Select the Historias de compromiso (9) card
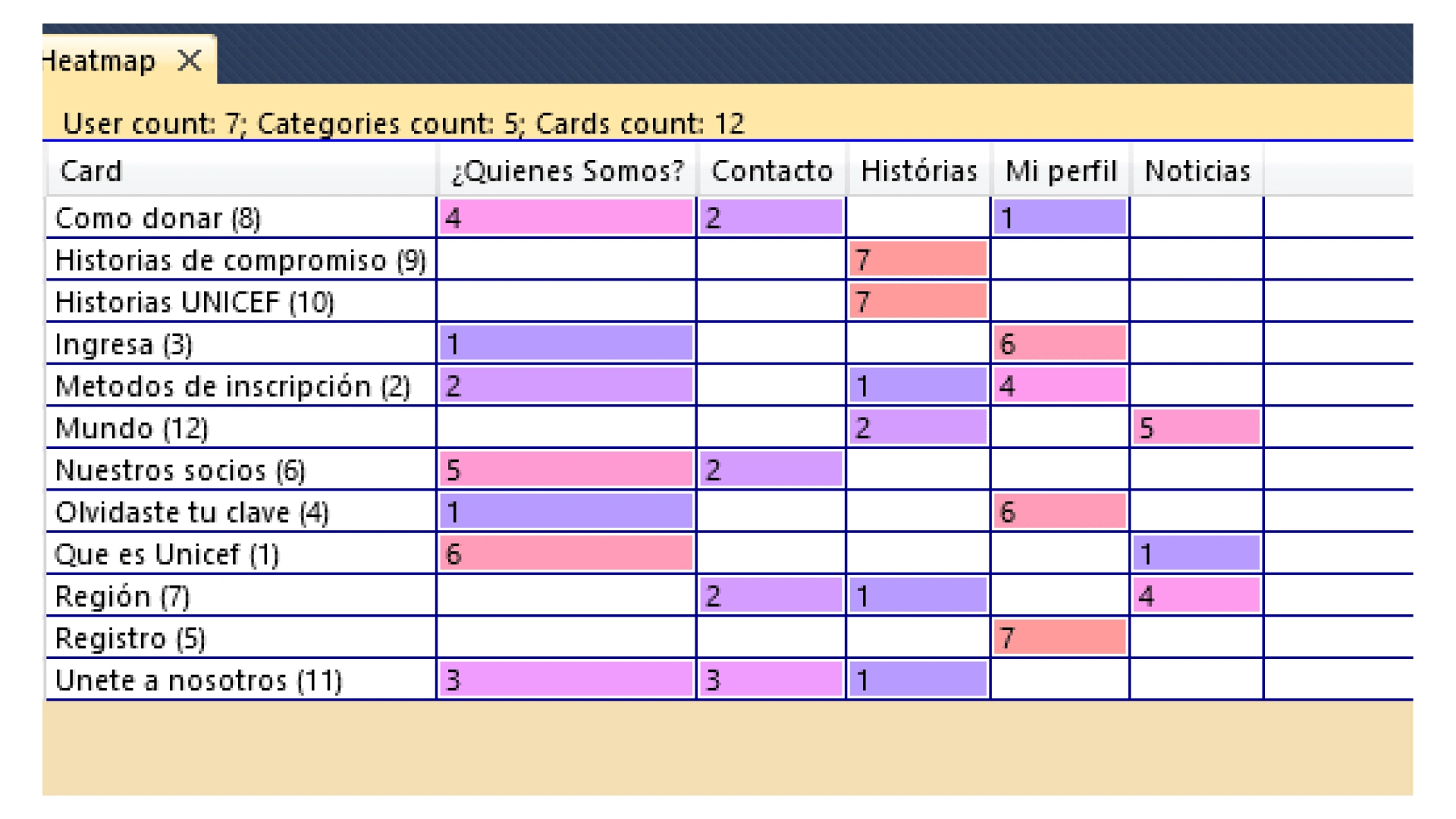The width and height of the screenshot is (1456, 819). tap(241, 260)
